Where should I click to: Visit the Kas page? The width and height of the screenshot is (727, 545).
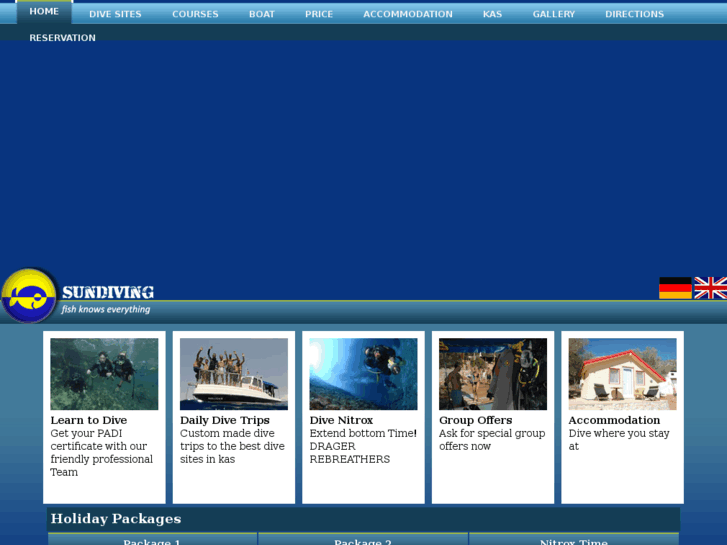[x=492, y=14]
